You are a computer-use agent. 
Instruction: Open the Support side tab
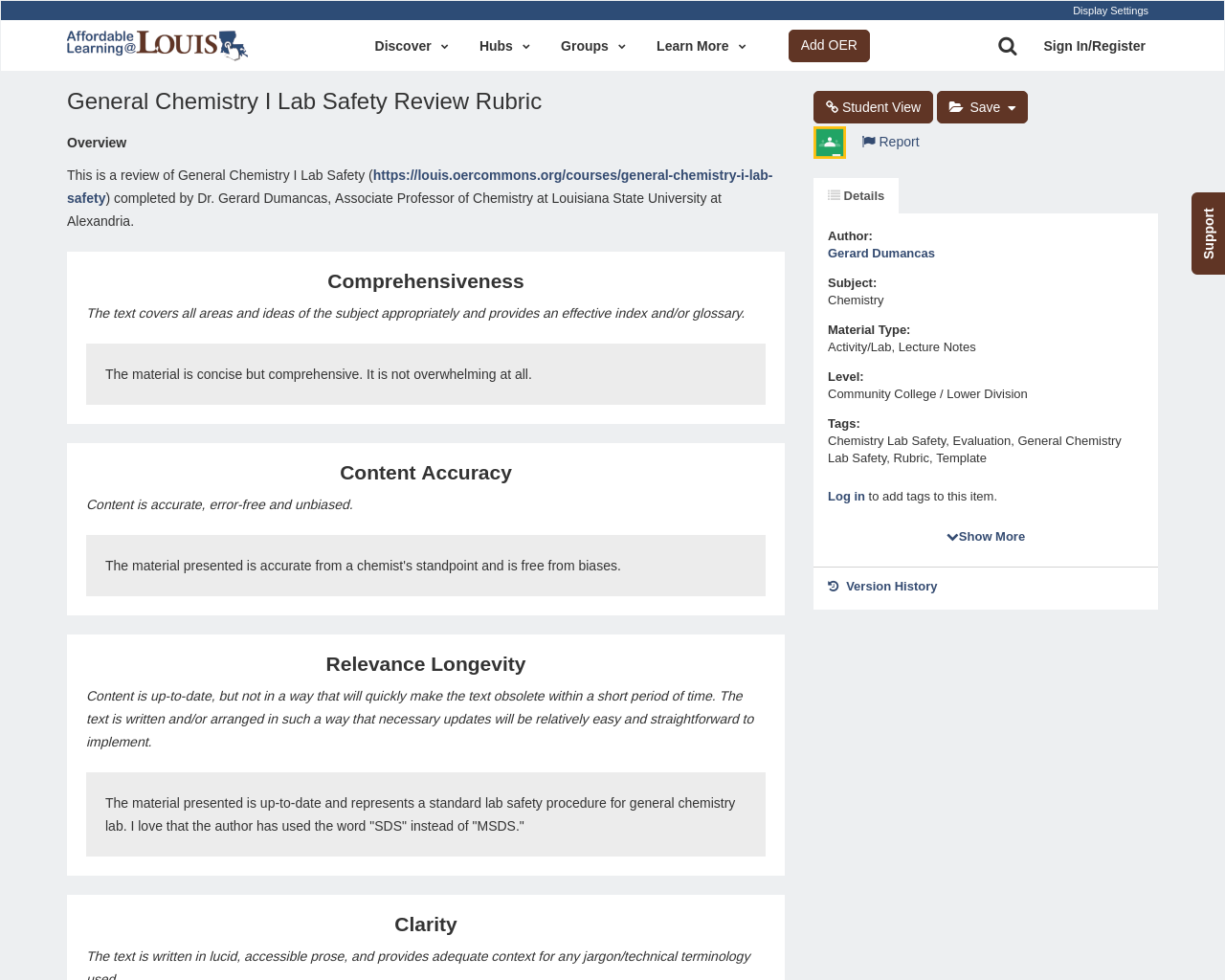point(1208,233)
